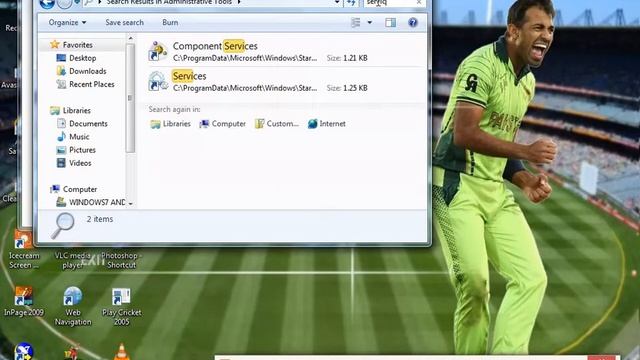Search again in Custom location
Image resolution: width=640 pixels, height=360 pixels.
click(277, 124)
